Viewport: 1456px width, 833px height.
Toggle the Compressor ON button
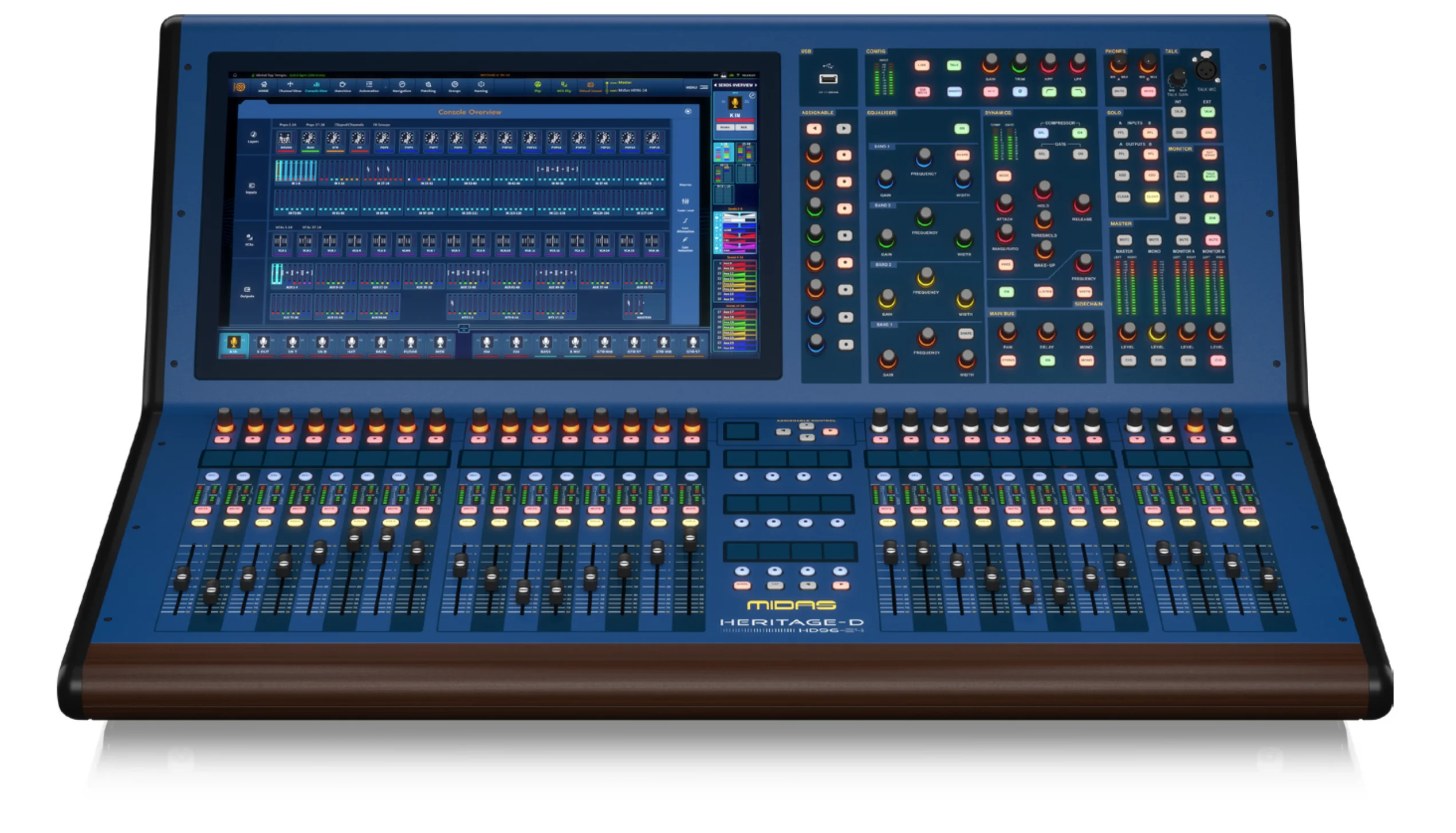click(x=1079, y=133)
